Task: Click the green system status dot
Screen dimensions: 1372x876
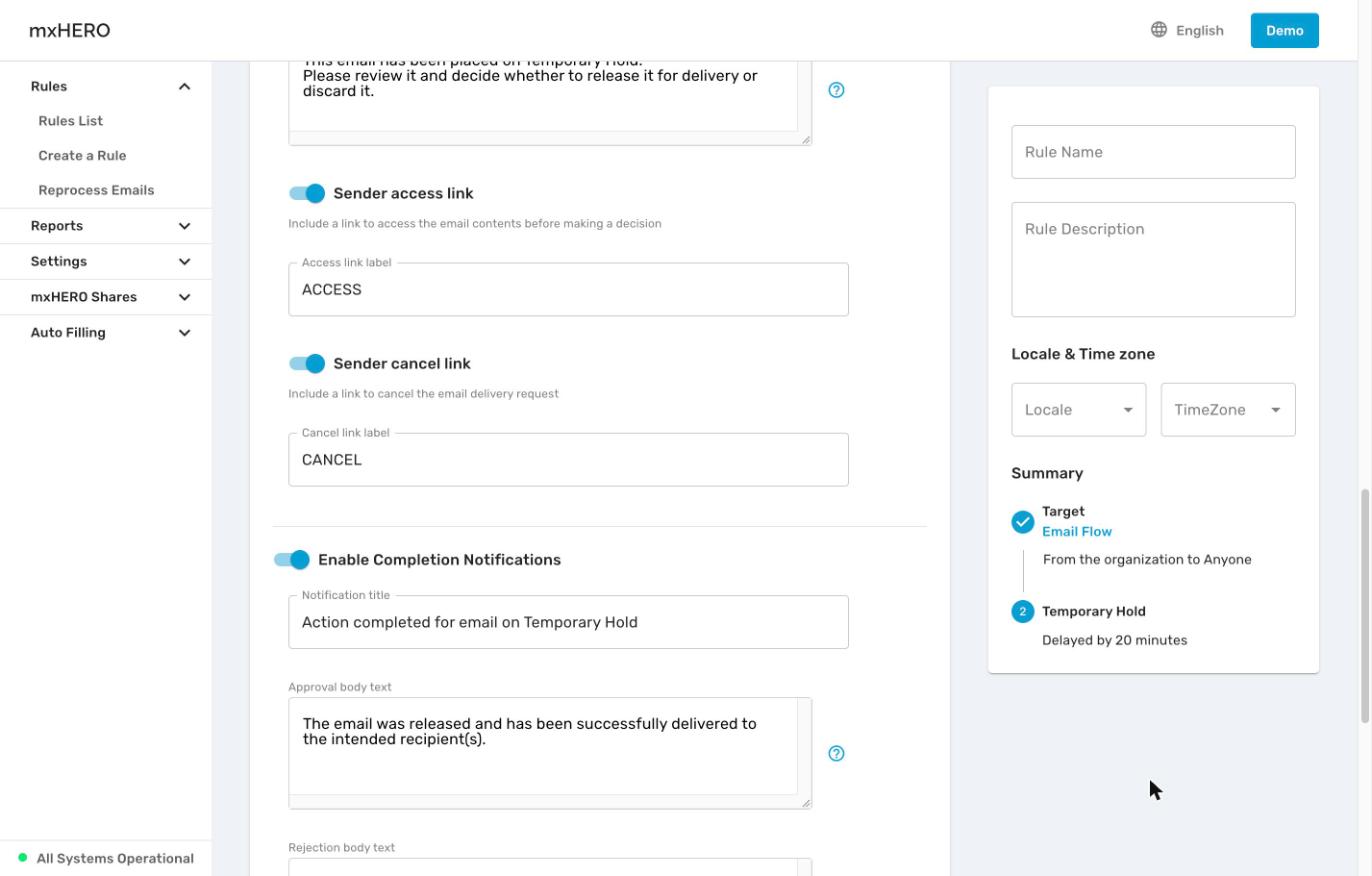Action: pyautogui.click(x=23, y=858)
